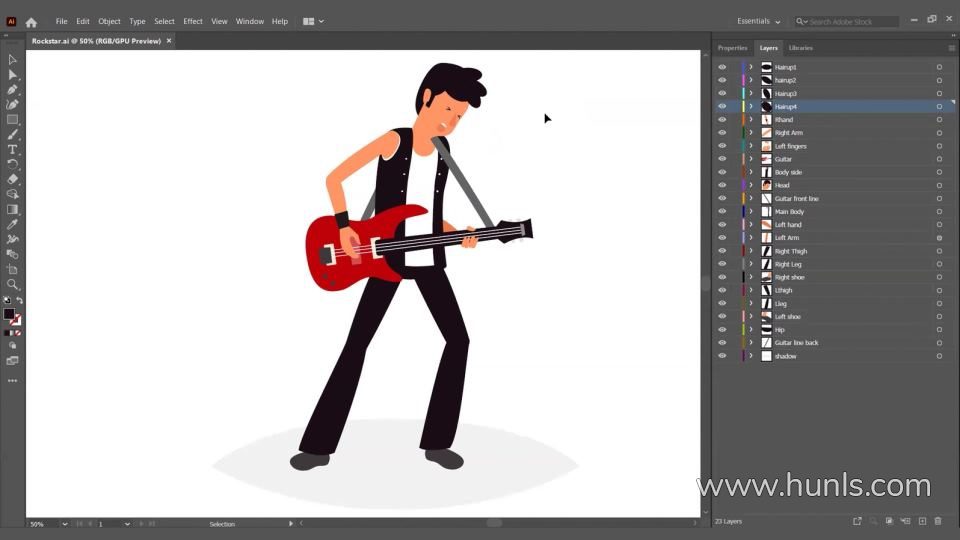The image size is (960, 540).
Task: Hide the Guitar layer
Action: point(722,159)
